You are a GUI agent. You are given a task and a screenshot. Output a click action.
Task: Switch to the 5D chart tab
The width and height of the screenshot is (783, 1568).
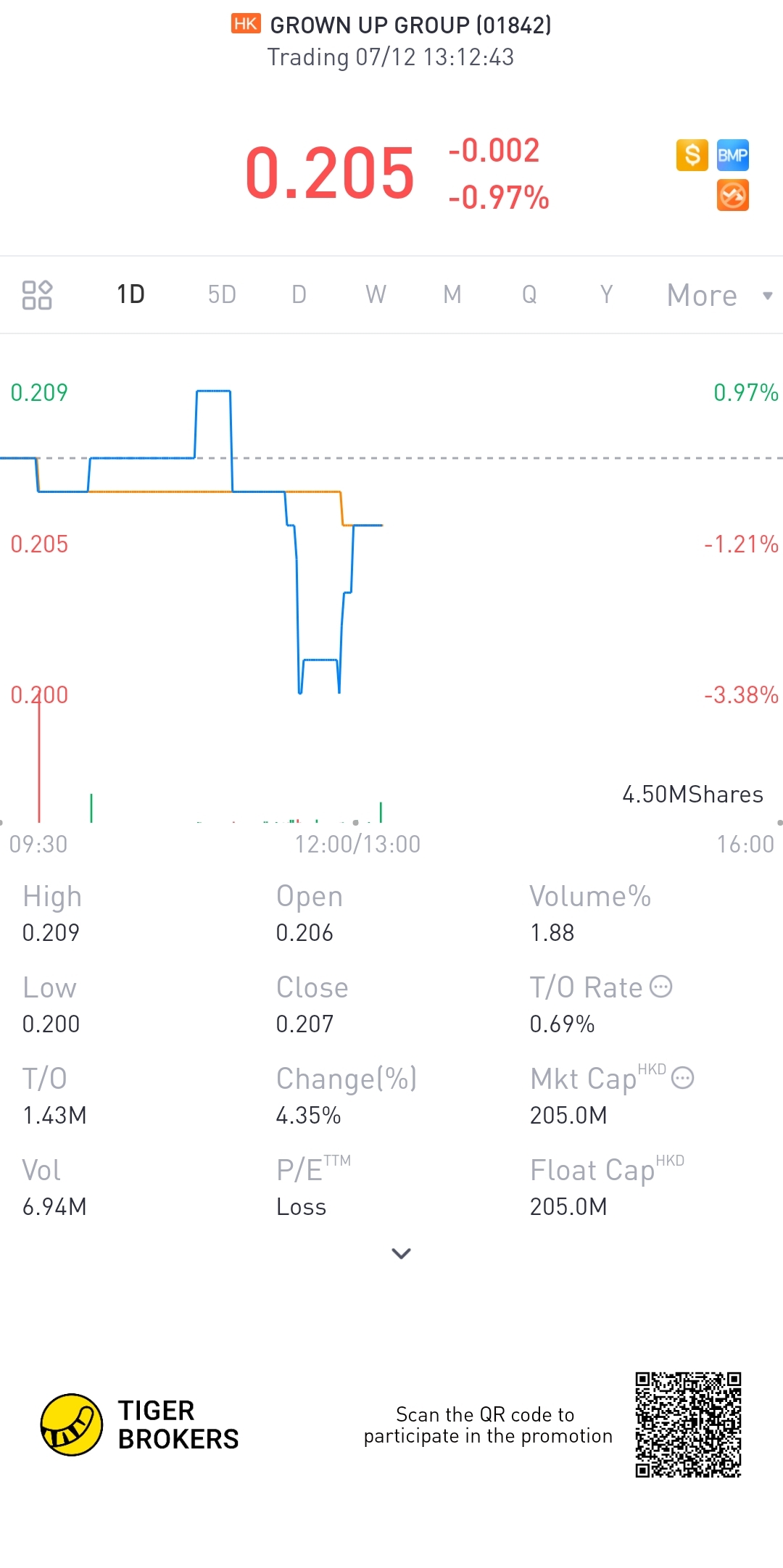(x=222, y=295)
